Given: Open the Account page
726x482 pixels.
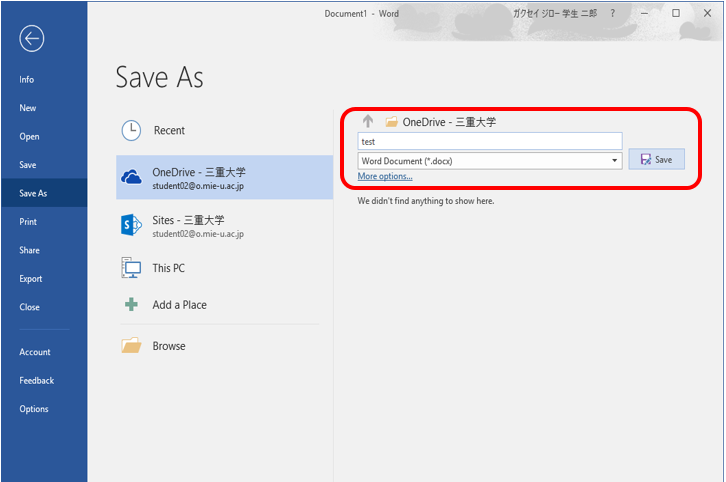Looking at the screenshot, I should 35,352.
